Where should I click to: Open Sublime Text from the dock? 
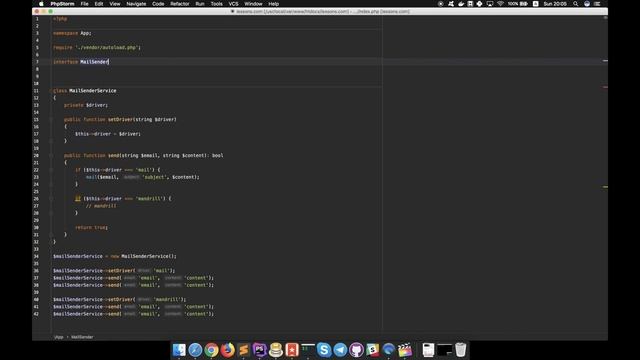[244, 350]
